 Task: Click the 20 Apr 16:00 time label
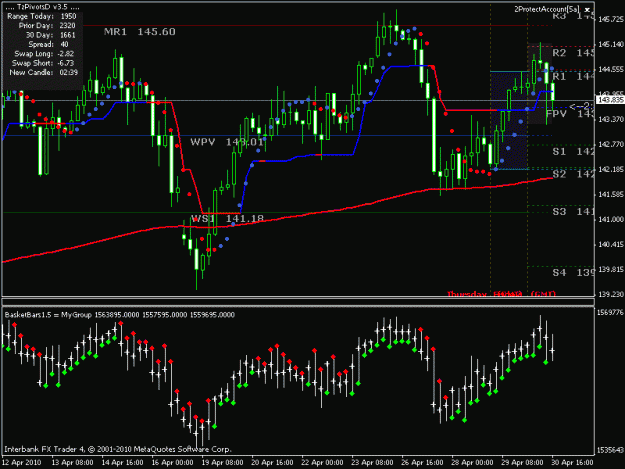pyautogui.click(x=272, y=462)
